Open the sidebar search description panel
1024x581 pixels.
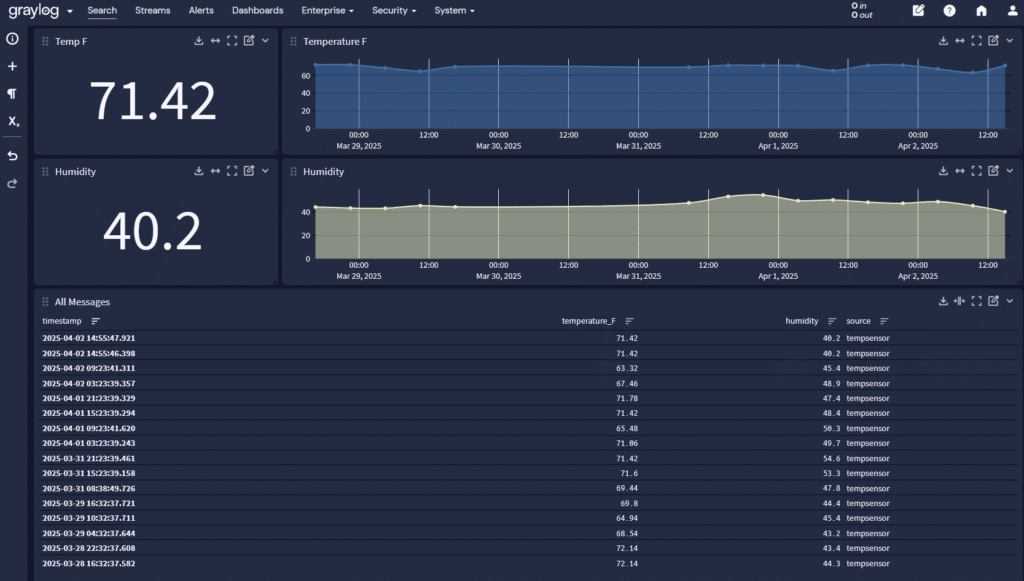tap(11, 38)
